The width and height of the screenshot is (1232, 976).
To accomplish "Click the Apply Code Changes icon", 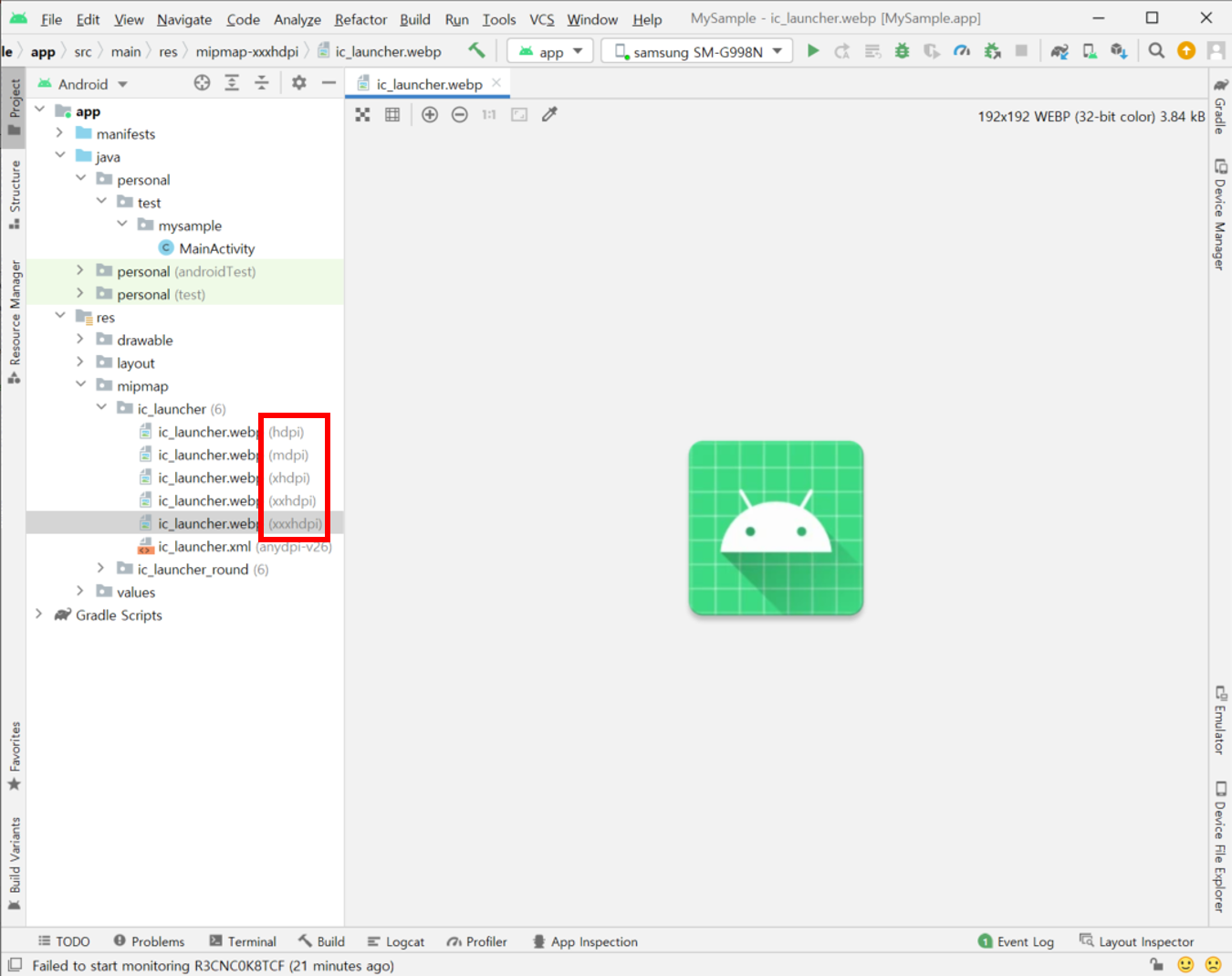I will point(872,51).
